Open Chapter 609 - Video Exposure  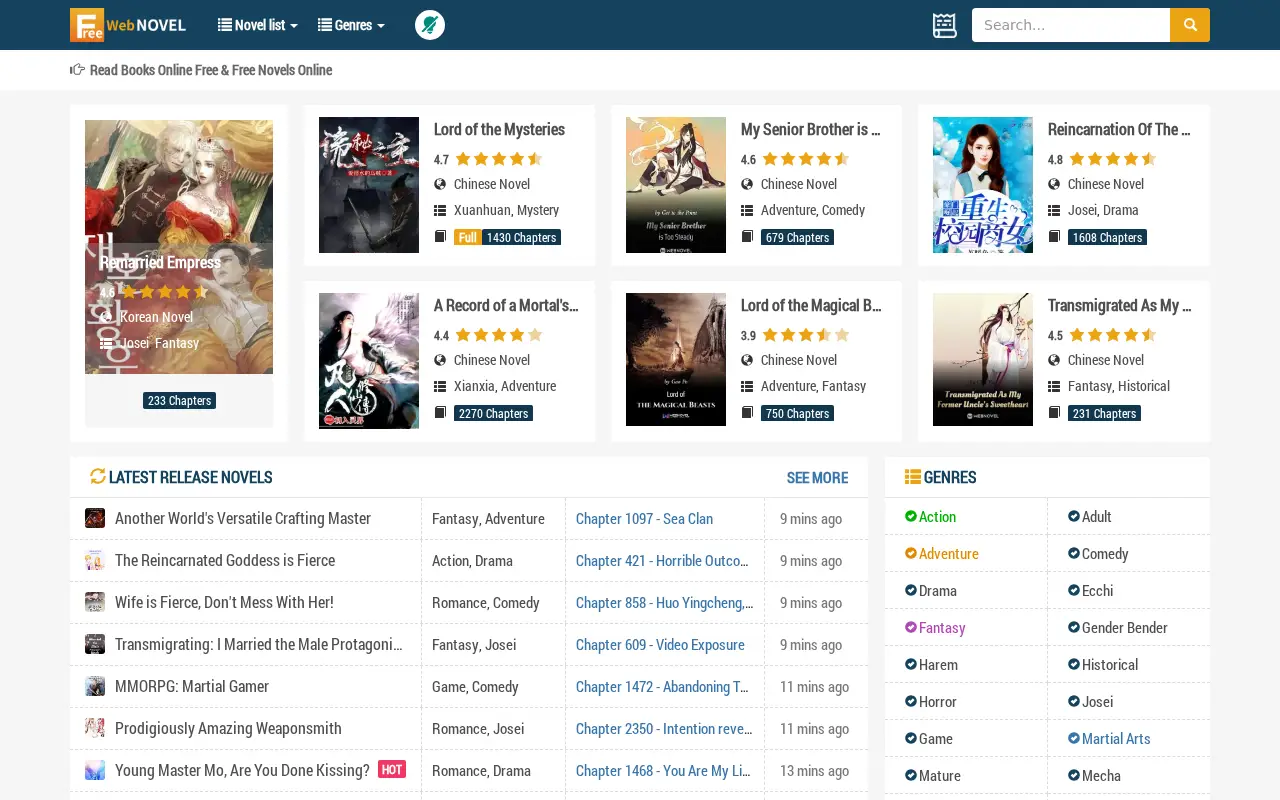(660, 644)
